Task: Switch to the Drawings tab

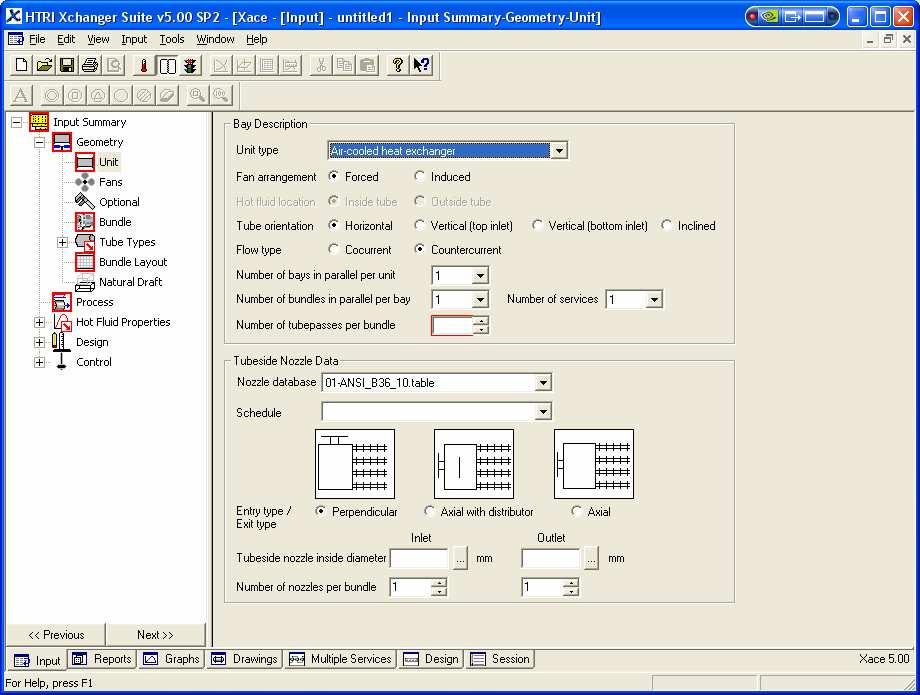Action: [x=245, y=659]
